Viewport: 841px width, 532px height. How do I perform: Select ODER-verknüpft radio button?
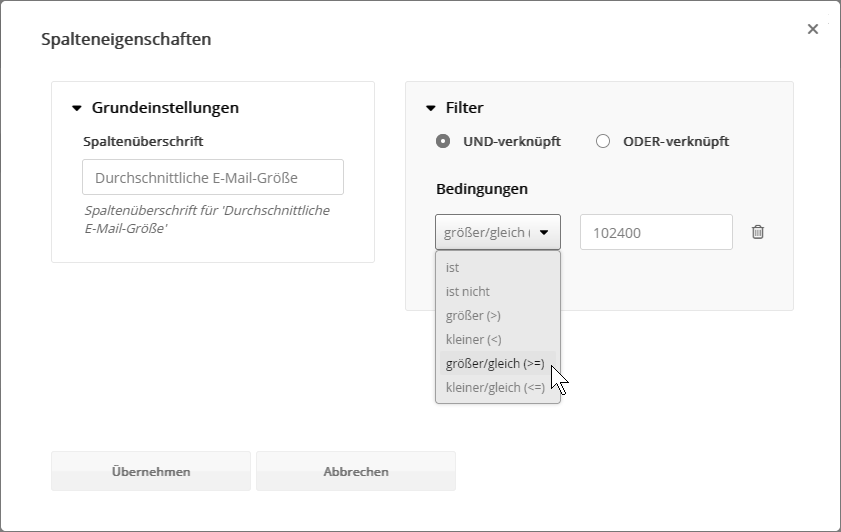point(603,141)
